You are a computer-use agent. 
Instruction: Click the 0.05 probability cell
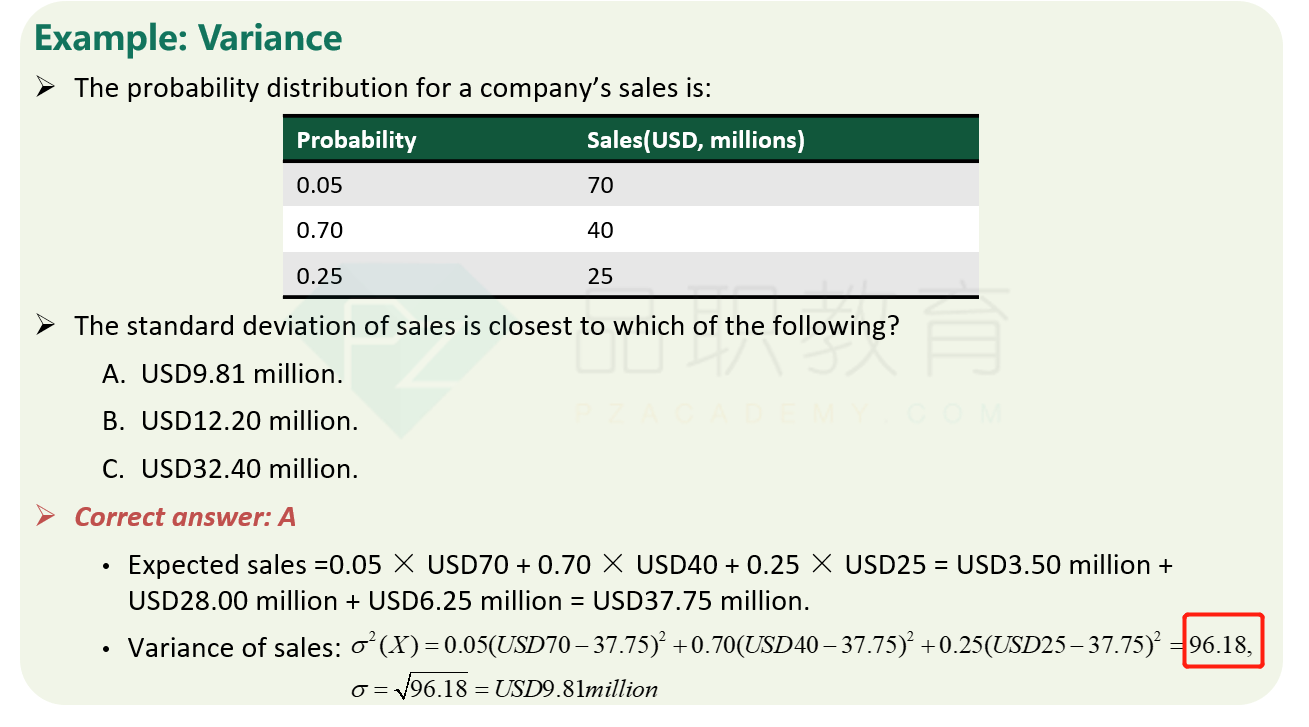(x=320, y=185)
